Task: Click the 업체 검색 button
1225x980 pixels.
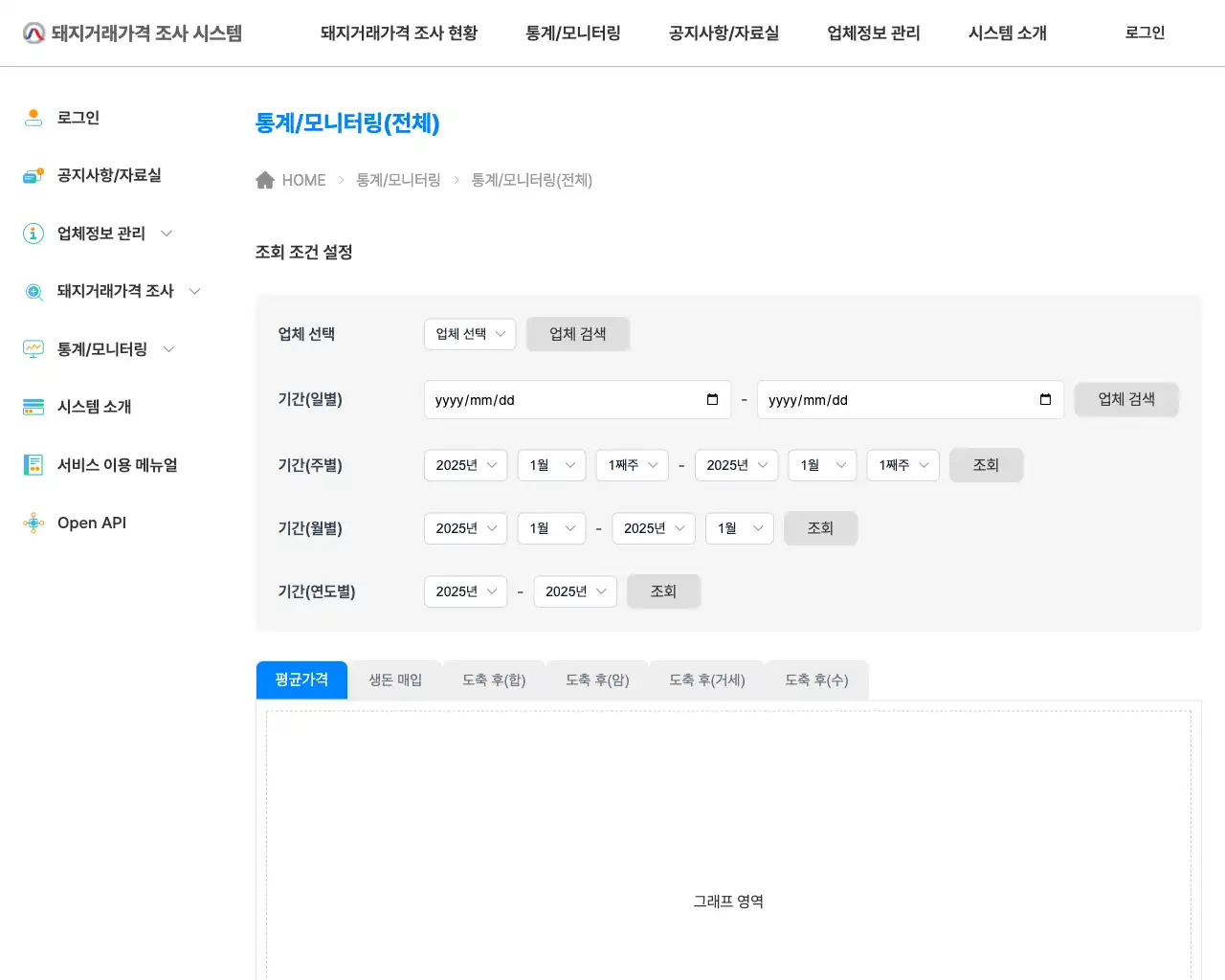Action: (x=577, y=334)
